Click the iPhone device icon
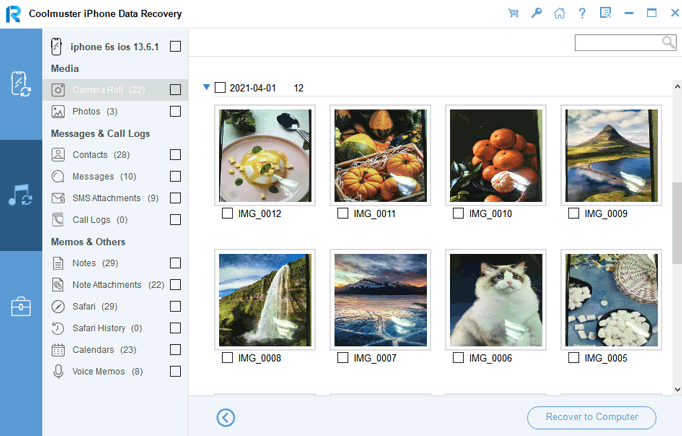The width and height of the screenshot is (682, 436). click(x=56, y=47)
